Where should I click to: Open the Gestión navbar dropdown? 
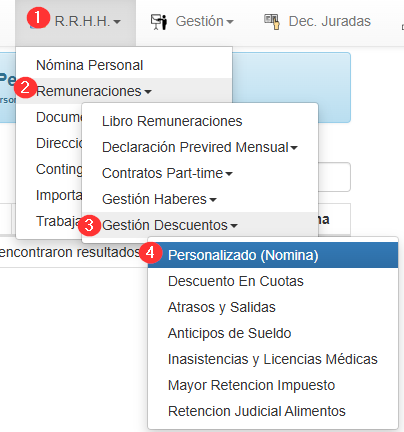pos(192,22)
